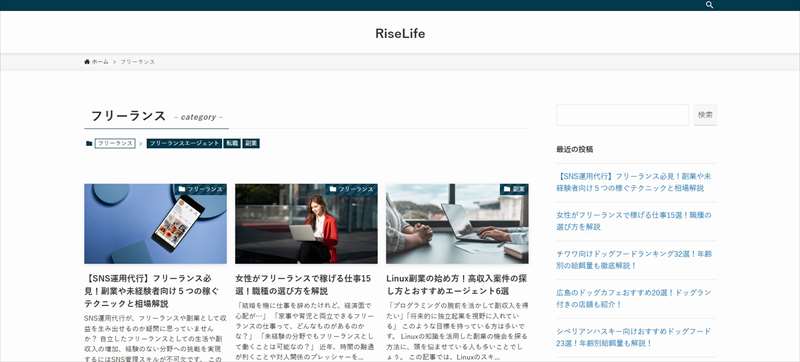The height and width of the screenshot is (362, 800).
Task: Click the 検索 search button
Action: (705, 115)
